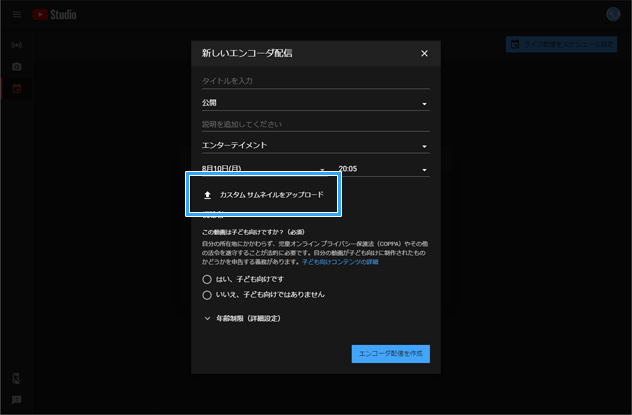Open the エンターテイメント category dropdown

point(315,146)
